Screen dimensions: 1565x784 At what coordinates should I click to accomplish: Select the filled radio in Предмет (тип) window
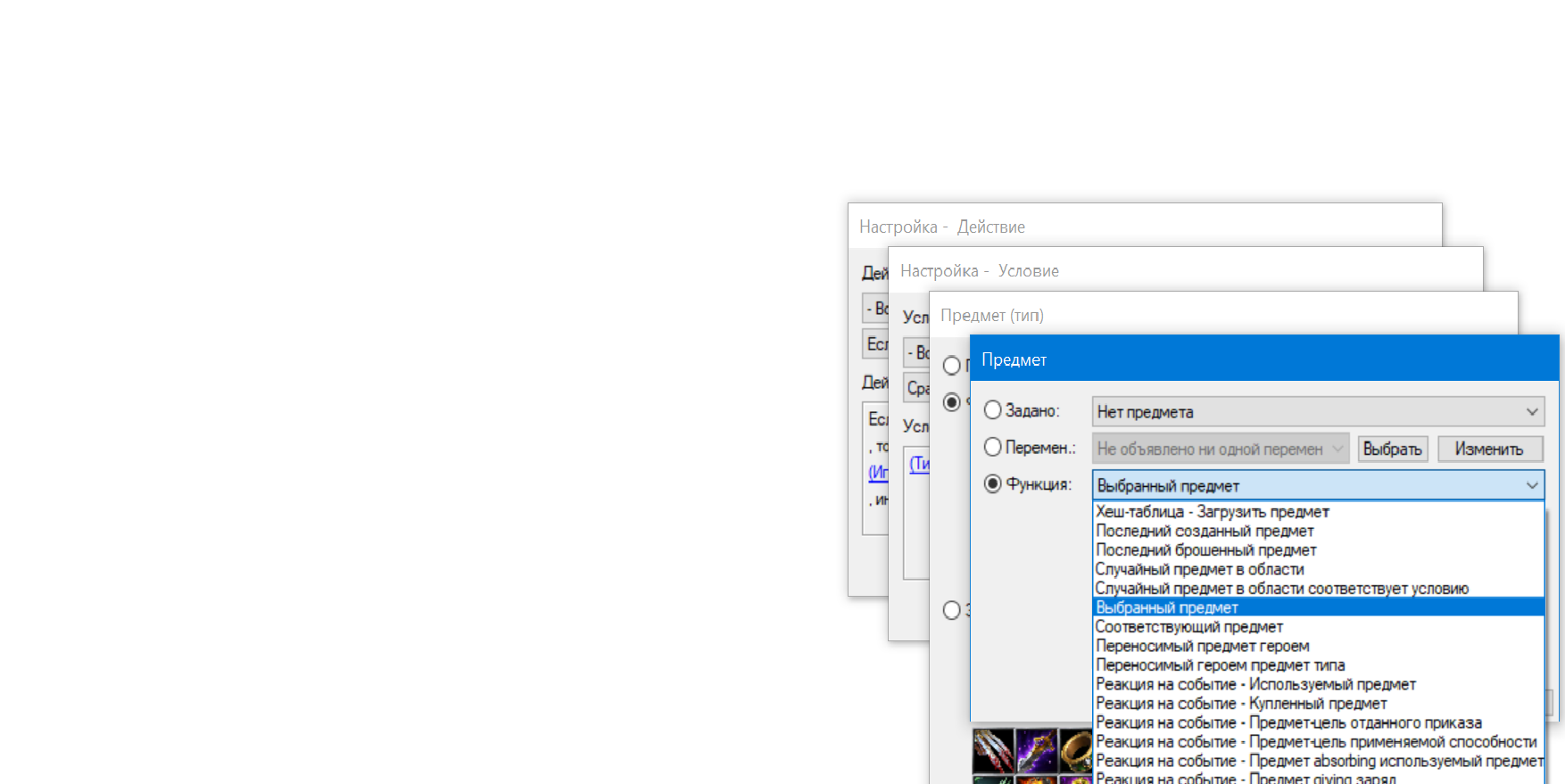(952, 402)
